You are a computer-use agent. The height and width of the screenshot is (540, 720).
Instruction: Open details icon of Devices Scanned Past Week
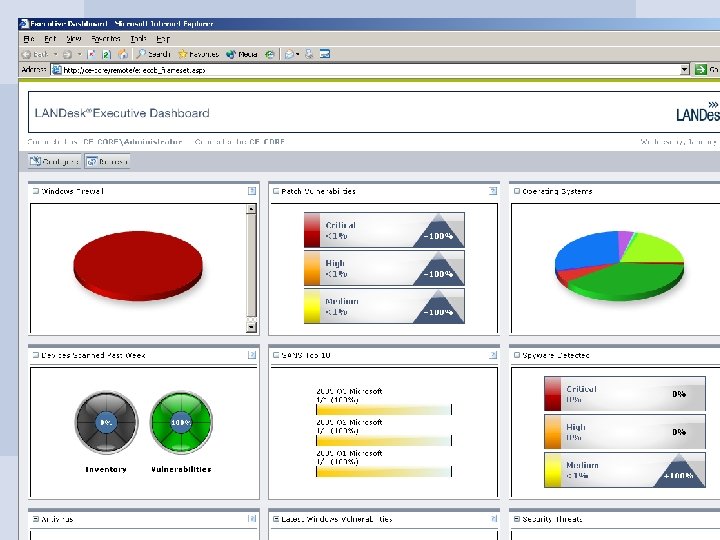[x=252, y=355]
